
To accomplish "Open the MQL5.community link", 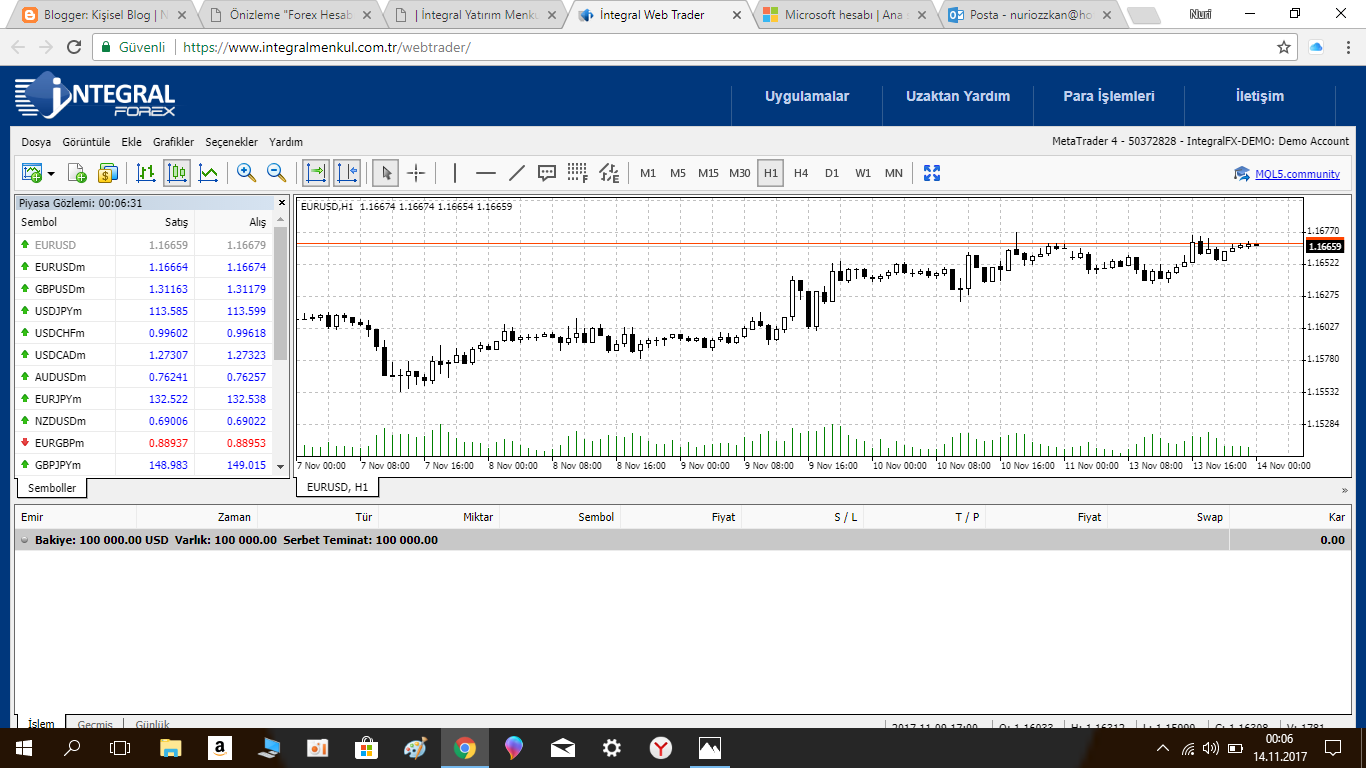I will pyautogui.click(x=1297, y=174).
